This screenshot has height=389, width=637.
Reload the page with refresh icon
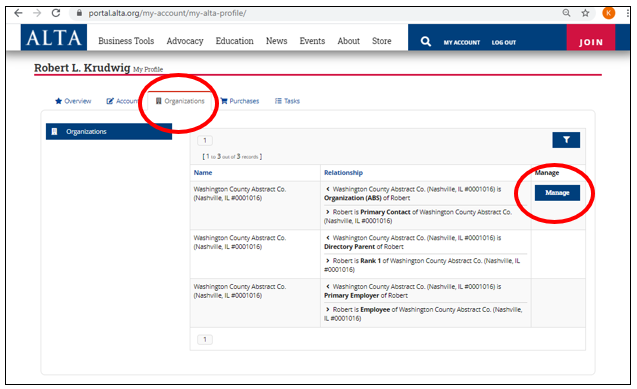click(x=56, y=13)
